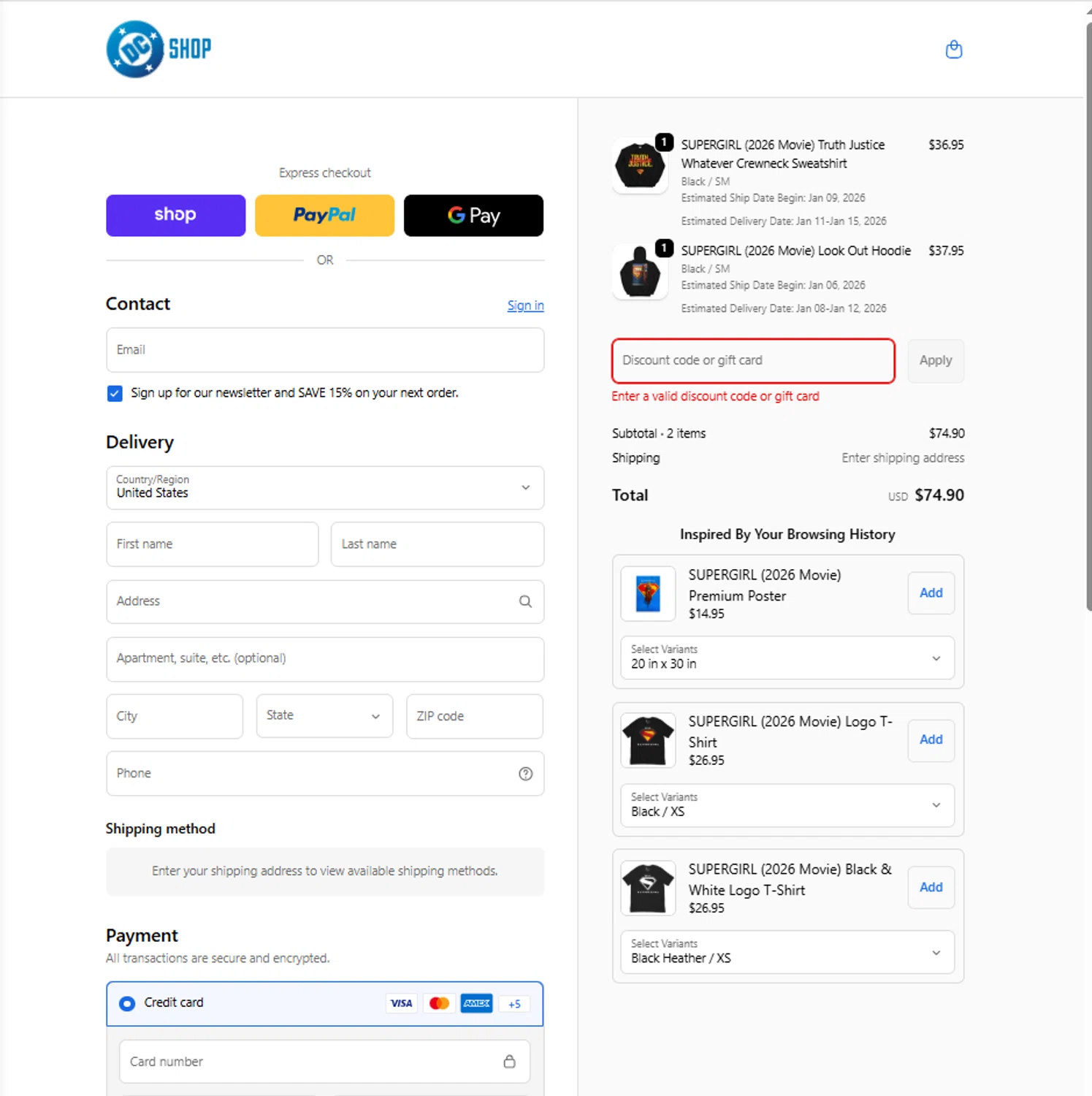This screenshot has width=1092, height=1096.
Task: Click the DC Shop logo
Action: (x=159, y=49)
